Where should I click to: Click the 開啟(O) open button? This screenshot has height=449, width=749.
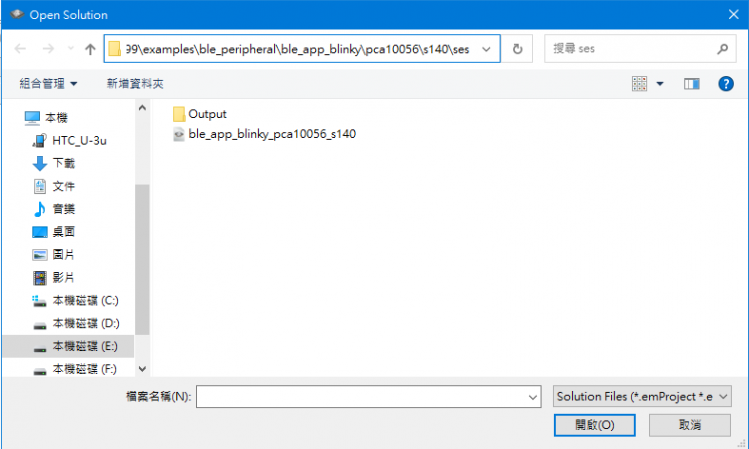(594, 425)
